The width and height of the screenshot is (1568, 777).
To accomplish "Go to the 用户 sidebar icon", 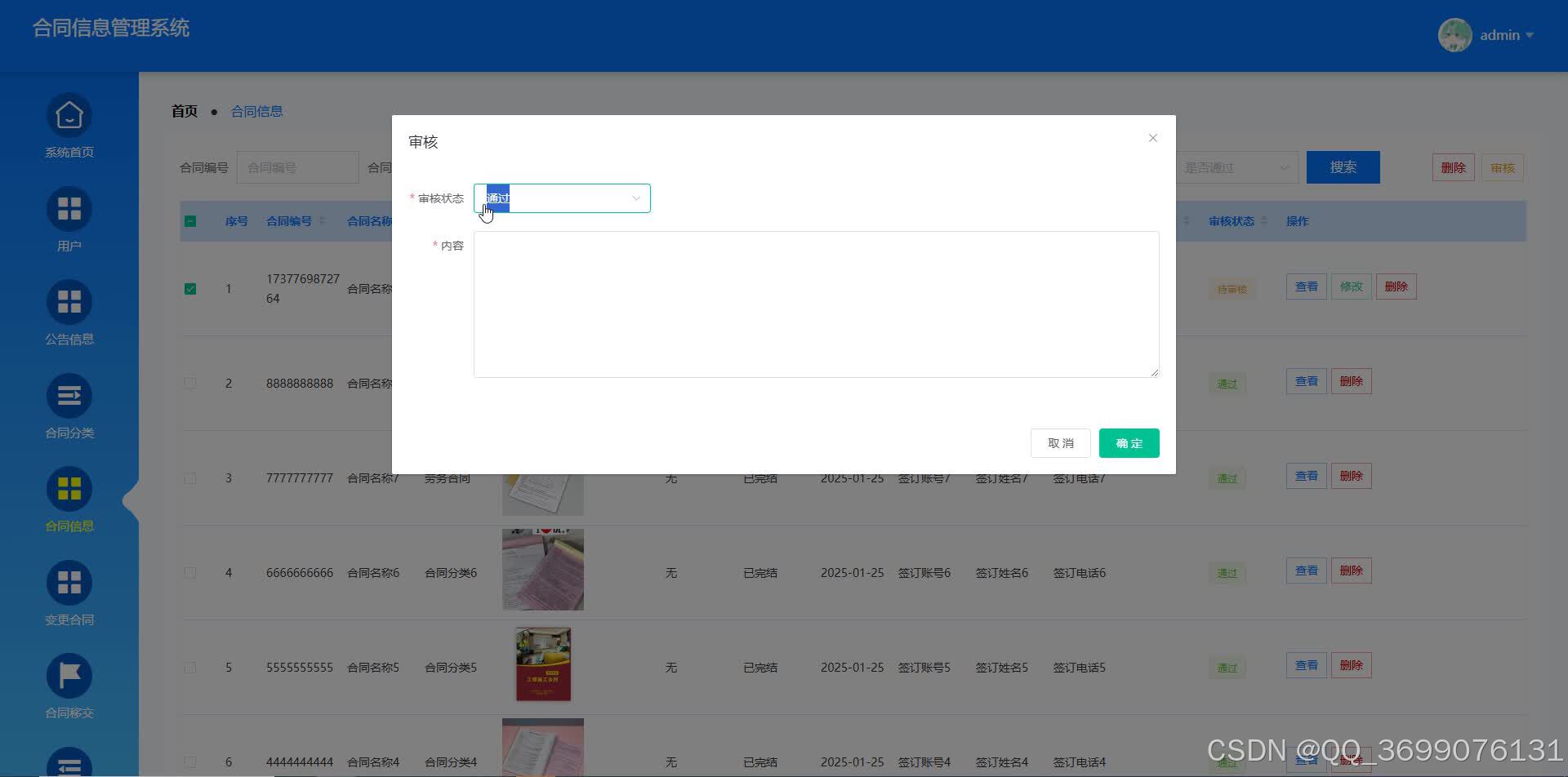I will 69,209.
